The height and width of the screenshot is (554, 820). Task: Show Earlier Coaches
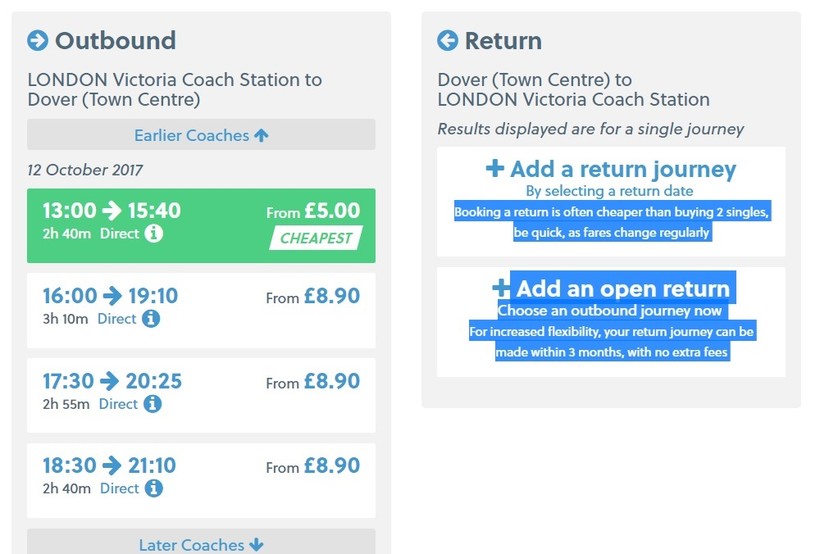point(201,135)
